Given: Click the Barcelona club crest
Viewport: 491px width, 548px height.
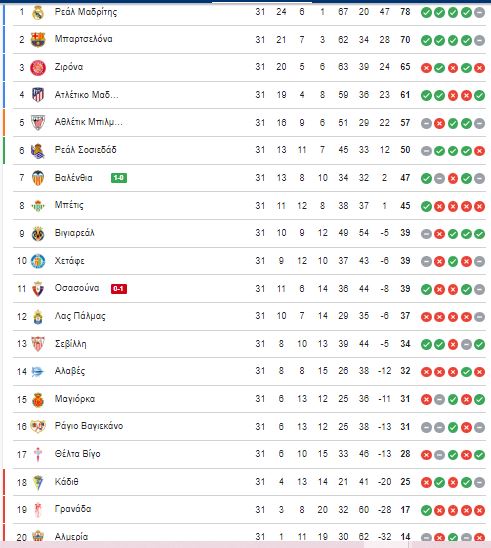Looking at the screenshot, I should [x=38, y=40].
